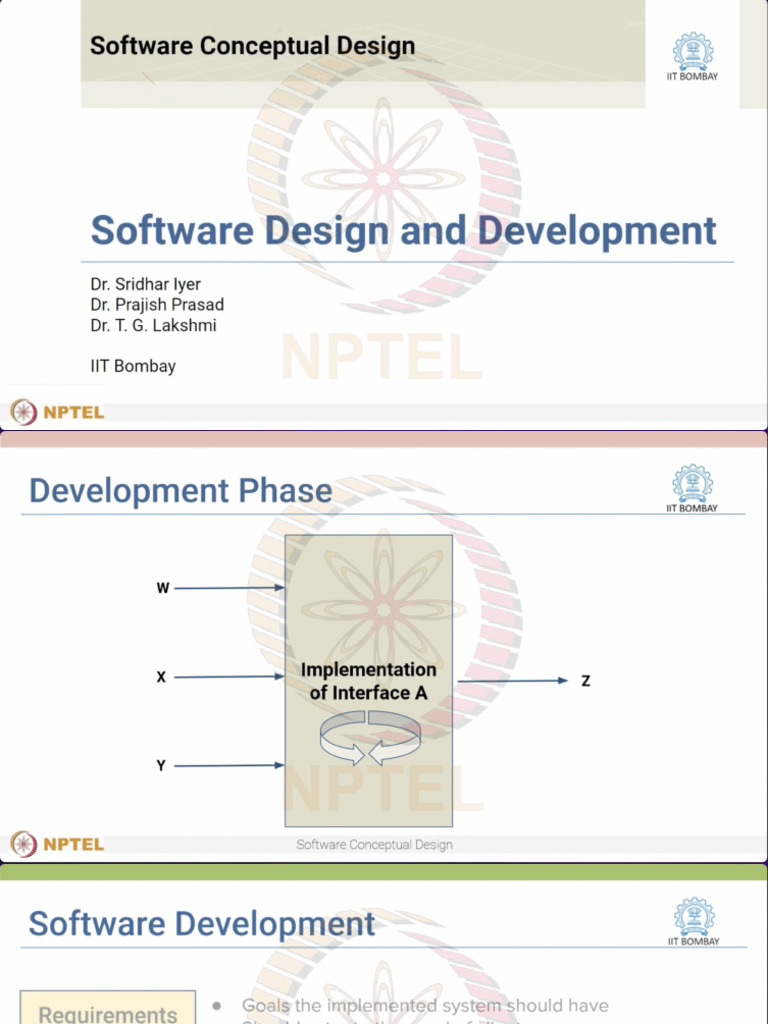This screenshot has width=768, height=1024.
Task: Click the input label W
Action: [163, 588]
